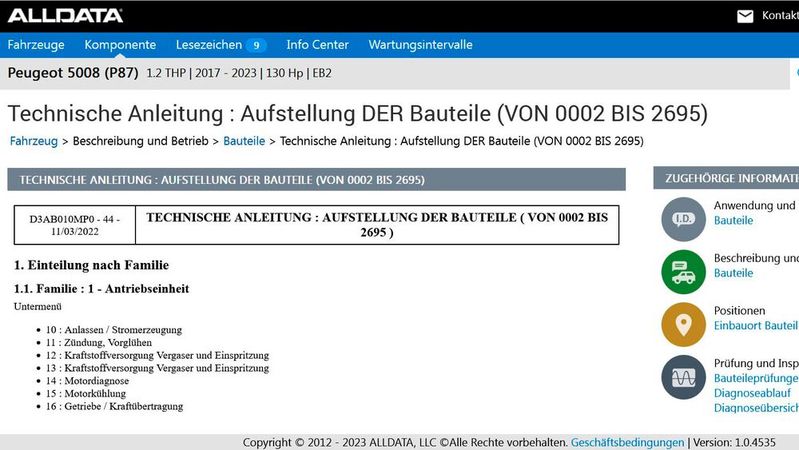Click the Version: 1.0.4535 footer text
This screenshot has height=450, width=799.
point(734,442)
